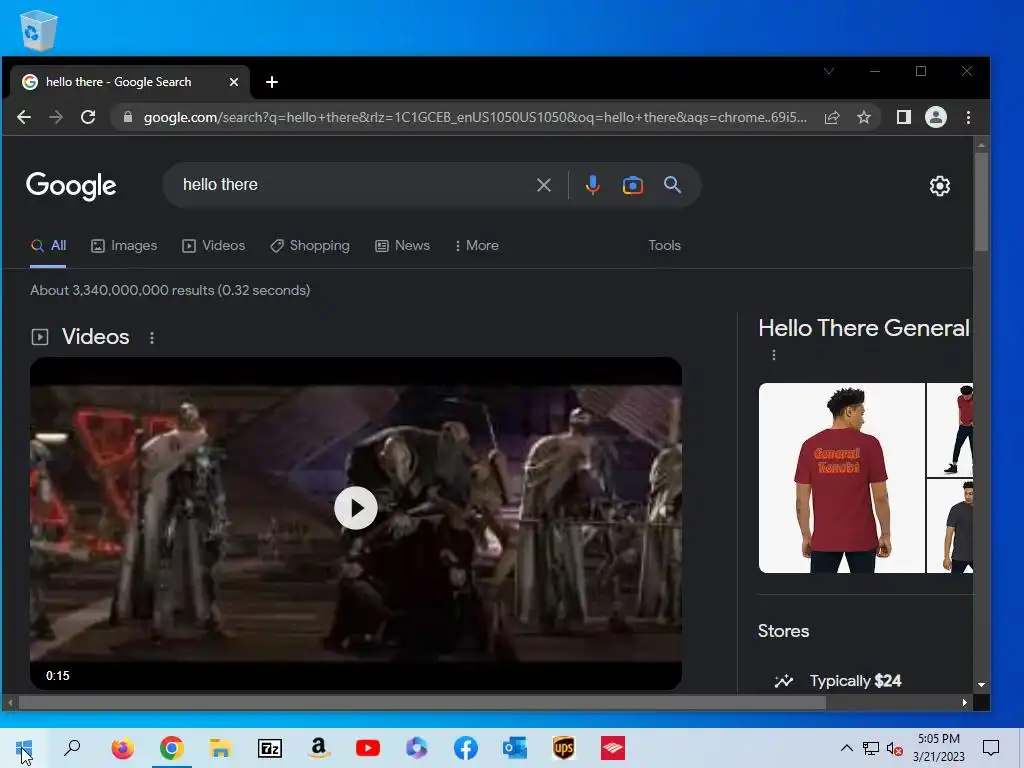Open the Bank of America taskbar shortcut
Image resolution: width=1024 pixels, height=768 pixels.
click(613, 748)
